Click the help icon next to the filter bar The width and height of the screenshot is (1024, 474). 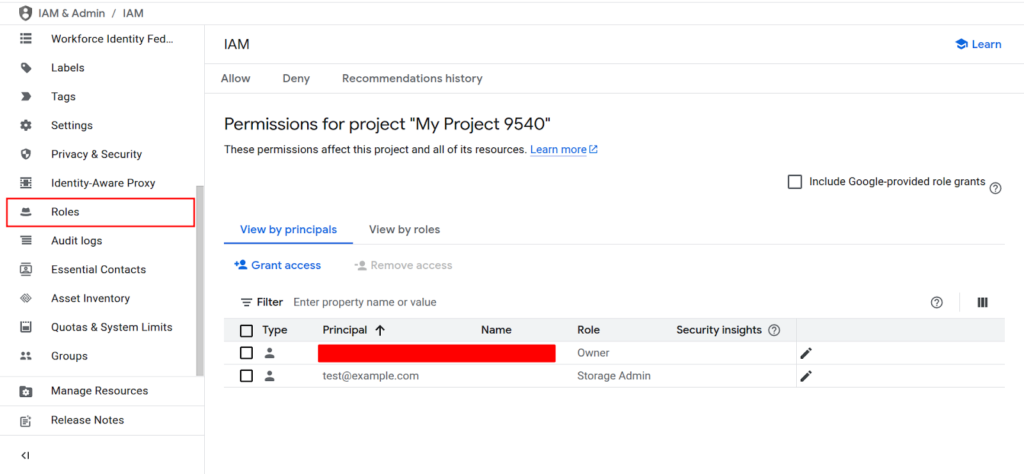(936, 302)
